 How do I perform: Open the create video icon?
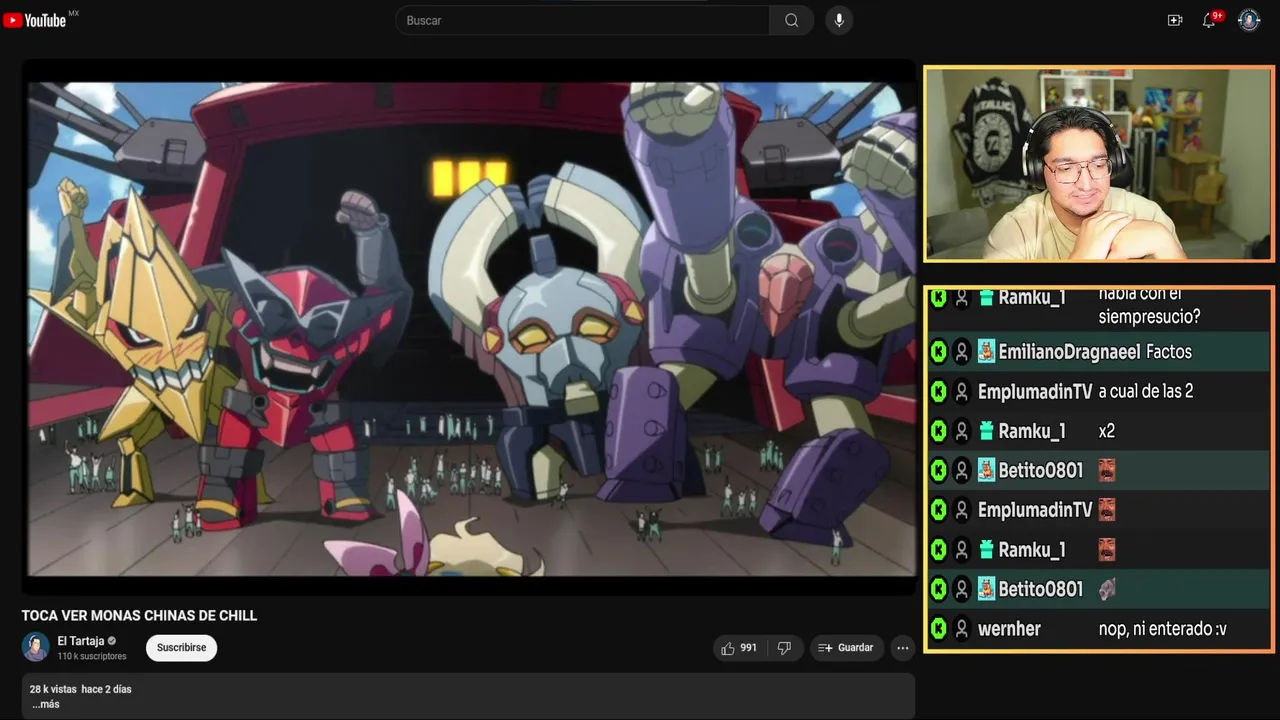point(1175,20)
